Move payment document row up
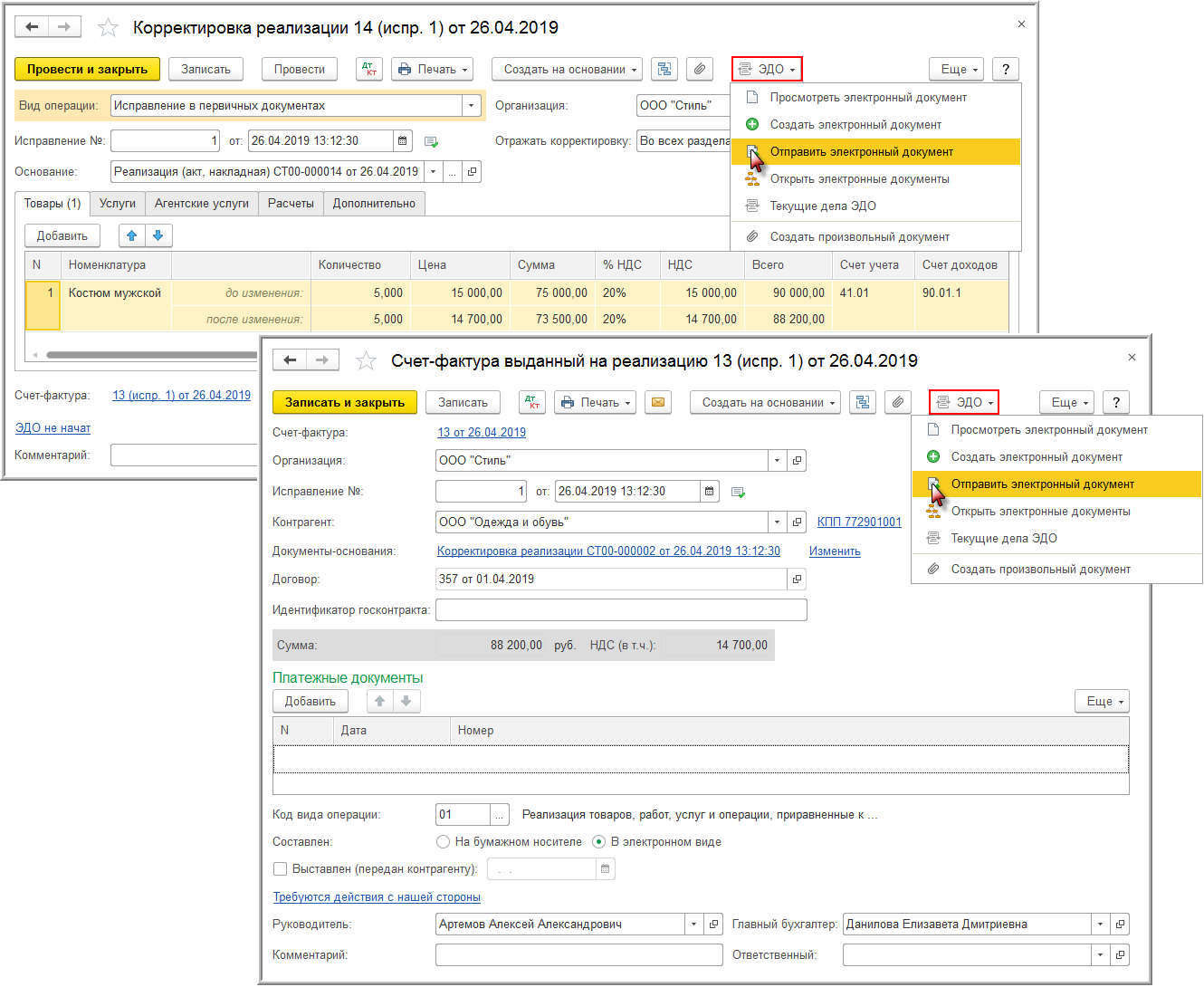Screen dimensions: 1204x987 (x=380, y=701)
